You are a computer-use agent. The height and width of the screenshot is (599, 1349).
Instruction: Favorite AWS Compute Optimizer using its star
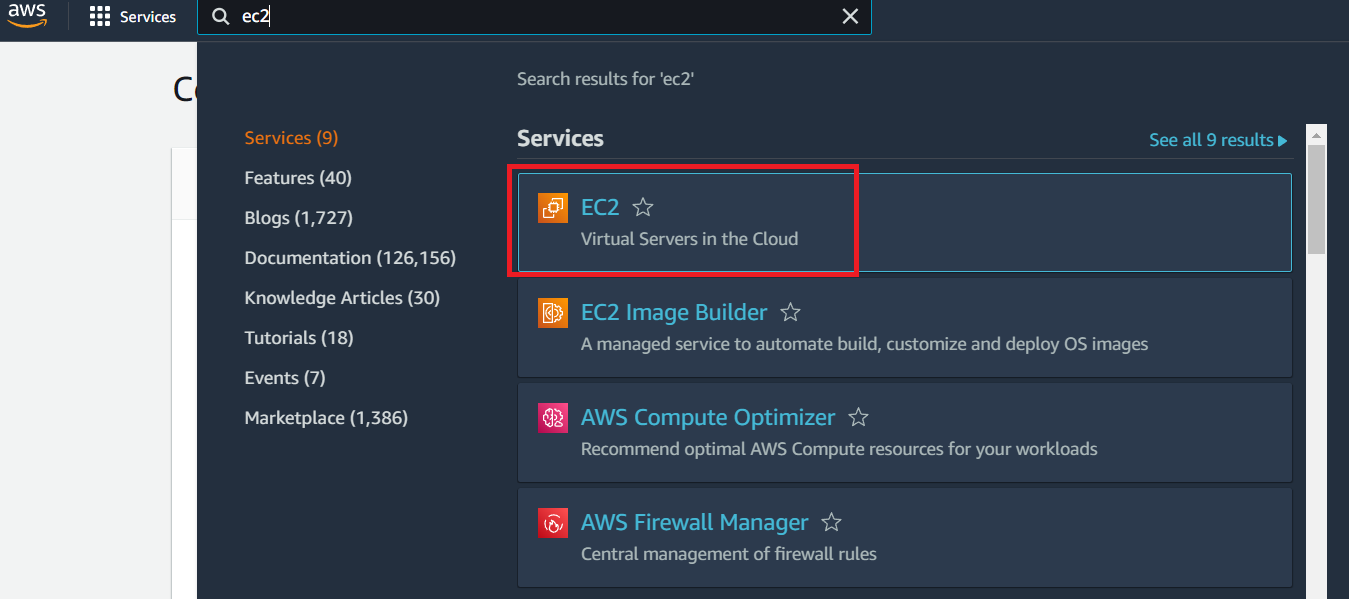tap(858, 417)
